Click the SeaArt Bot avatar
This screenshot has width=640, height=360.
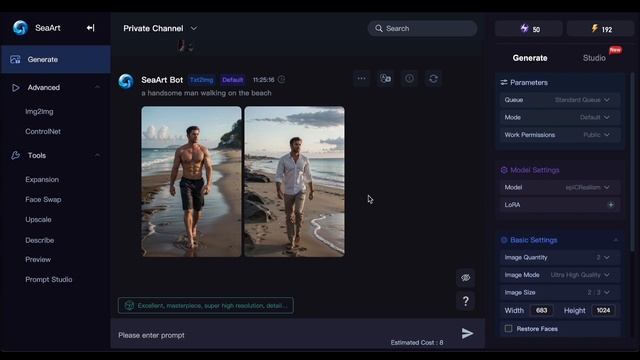click(126, 81)
